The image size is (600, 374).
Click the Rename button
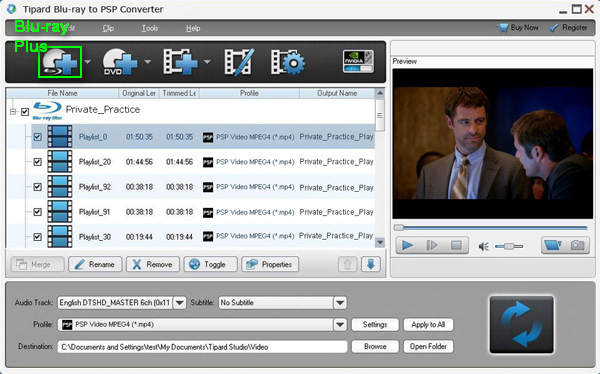[95, 264]
